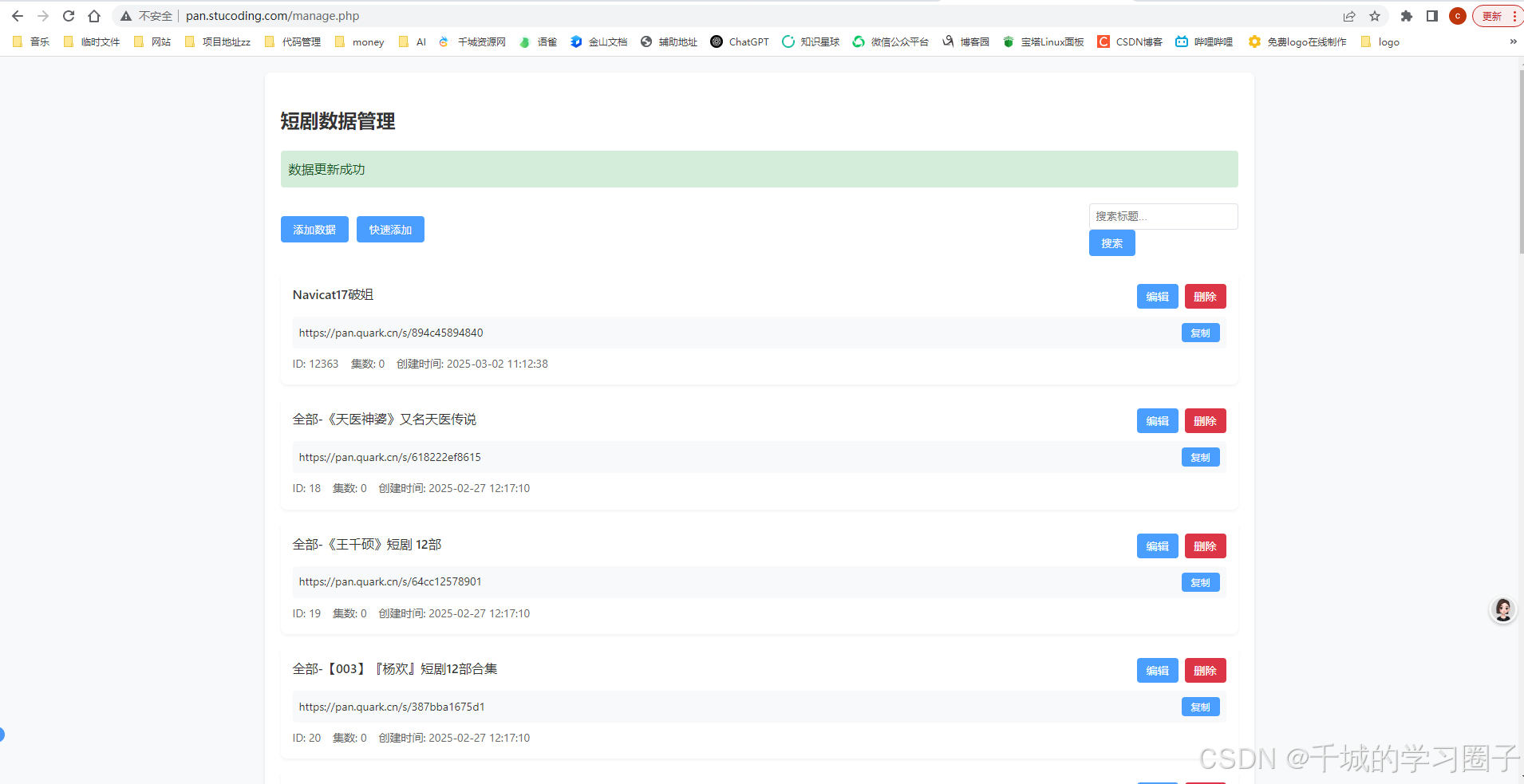This screenshot has height=784, width=1524.
Task: Click the 搜索 search button
Action: (x=1112, y=243)
